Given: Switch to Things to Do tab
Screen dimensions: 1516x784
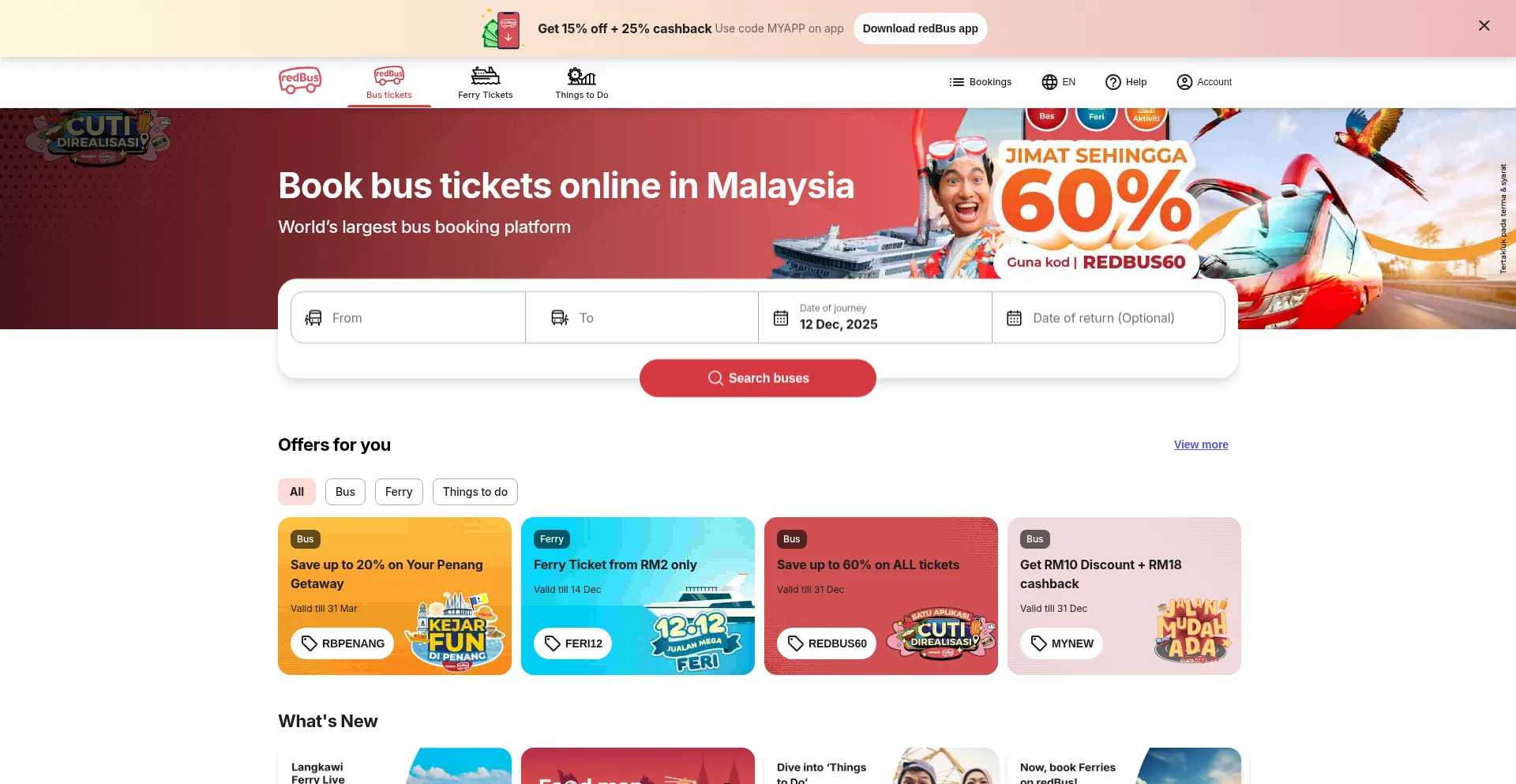Looking at the screenshot, I should tap(581, 83).
